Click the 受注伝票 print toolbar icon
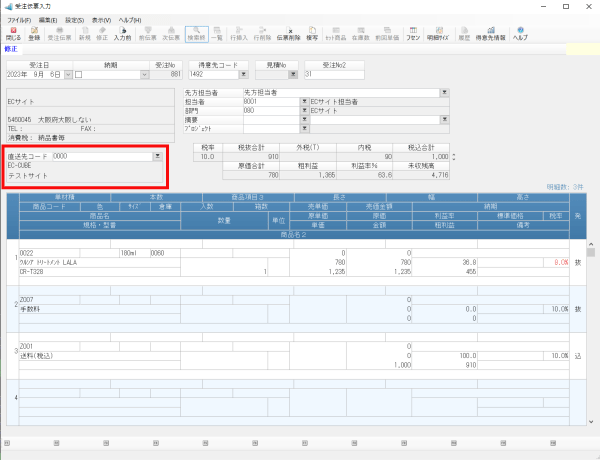Screen dimensions: 600x460 59,34
